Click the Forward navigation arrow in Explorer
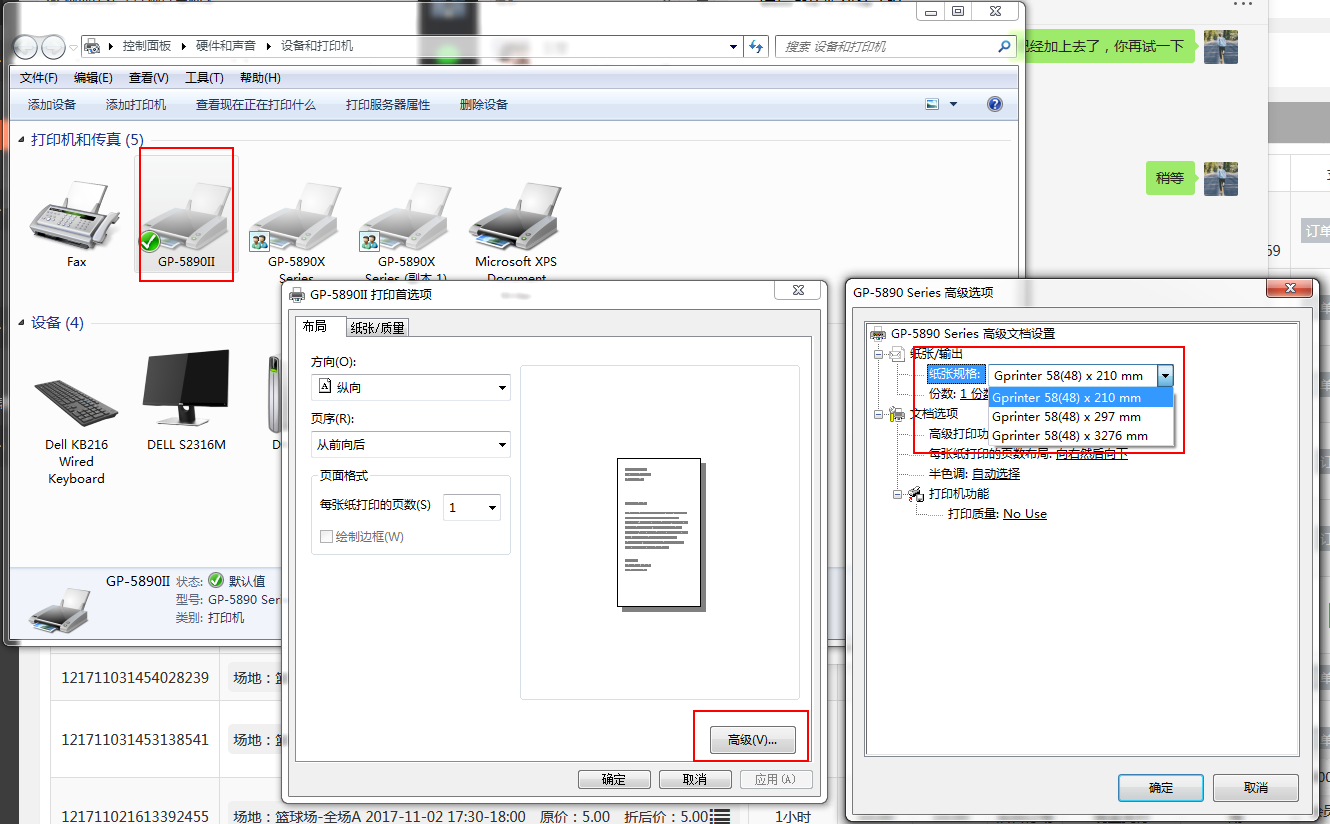Screen dimensions: 1330x824 53,47
